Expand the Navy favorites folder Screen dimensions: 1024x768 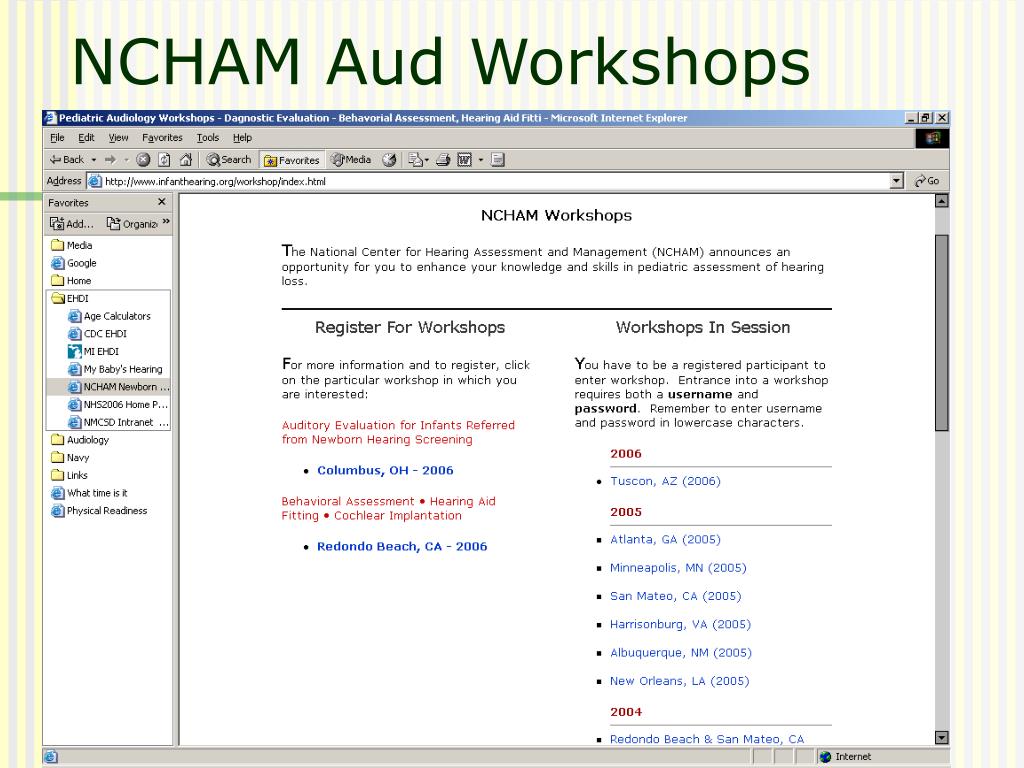(x=70, y=457)
